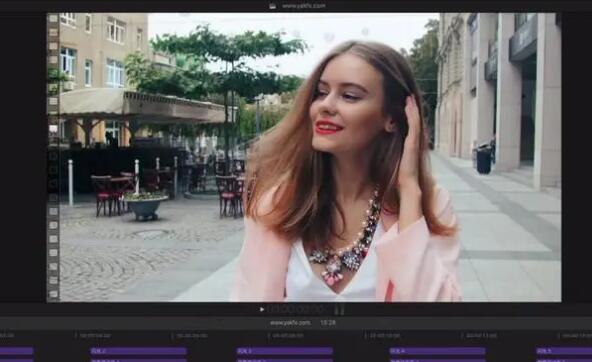This screenshot has height=362, width=592.
Task: Jump to the ruler marker above clip 4
Action: (x=383, y=335)
